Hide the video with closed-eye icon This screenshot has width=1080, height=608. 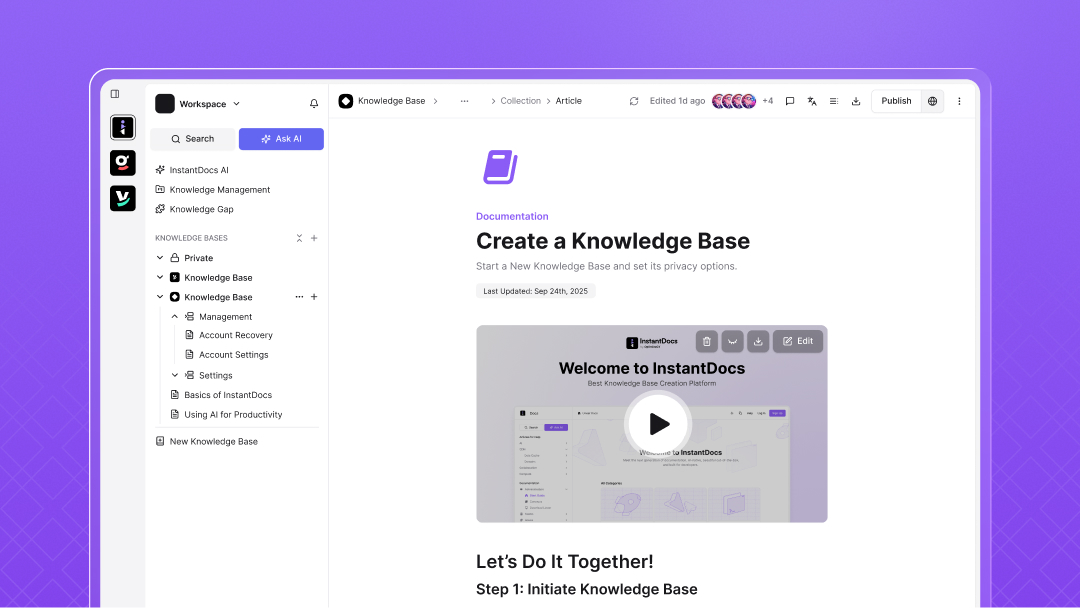(x=732, y=341)
